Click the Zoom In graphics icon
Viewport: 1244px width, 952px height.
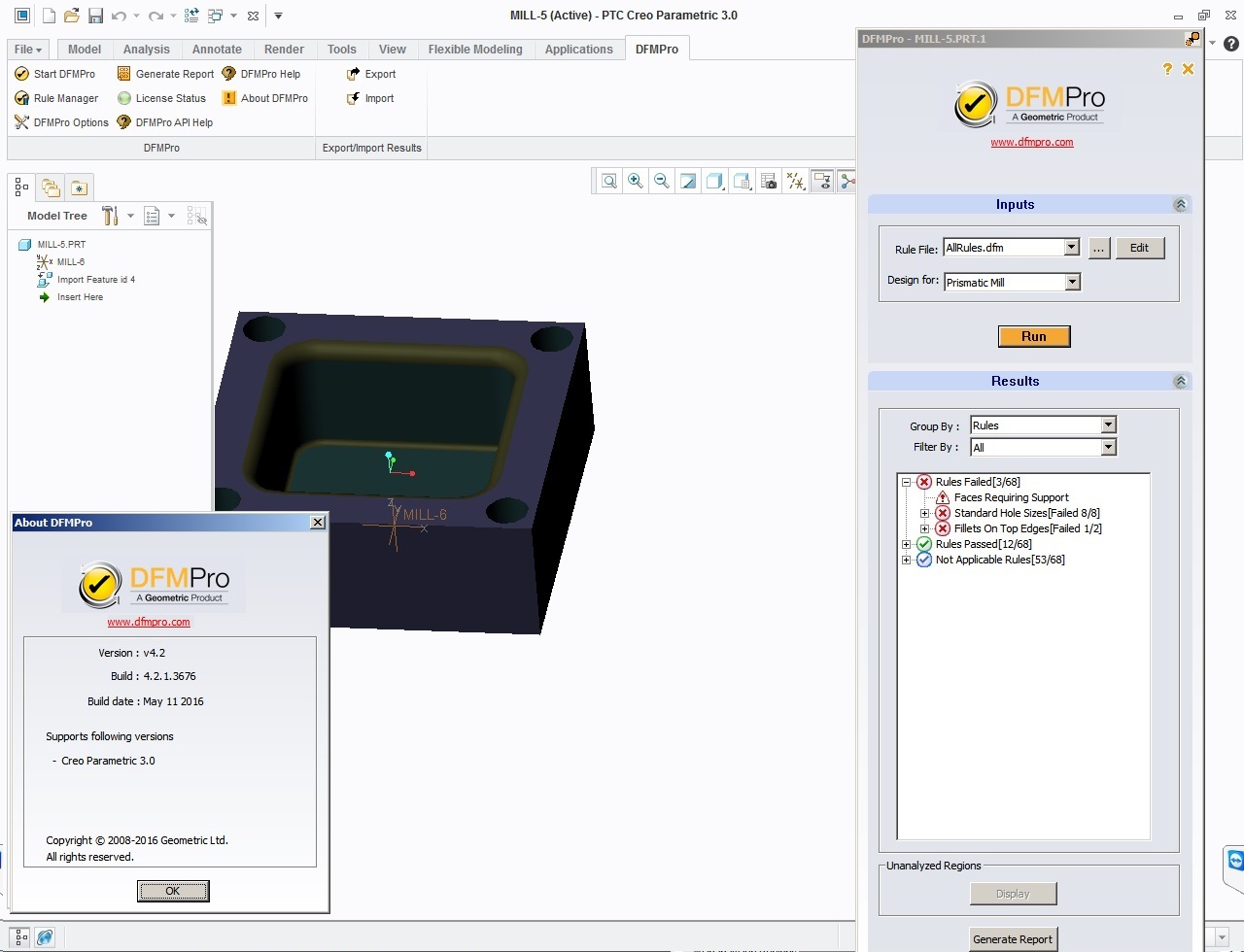636,181
